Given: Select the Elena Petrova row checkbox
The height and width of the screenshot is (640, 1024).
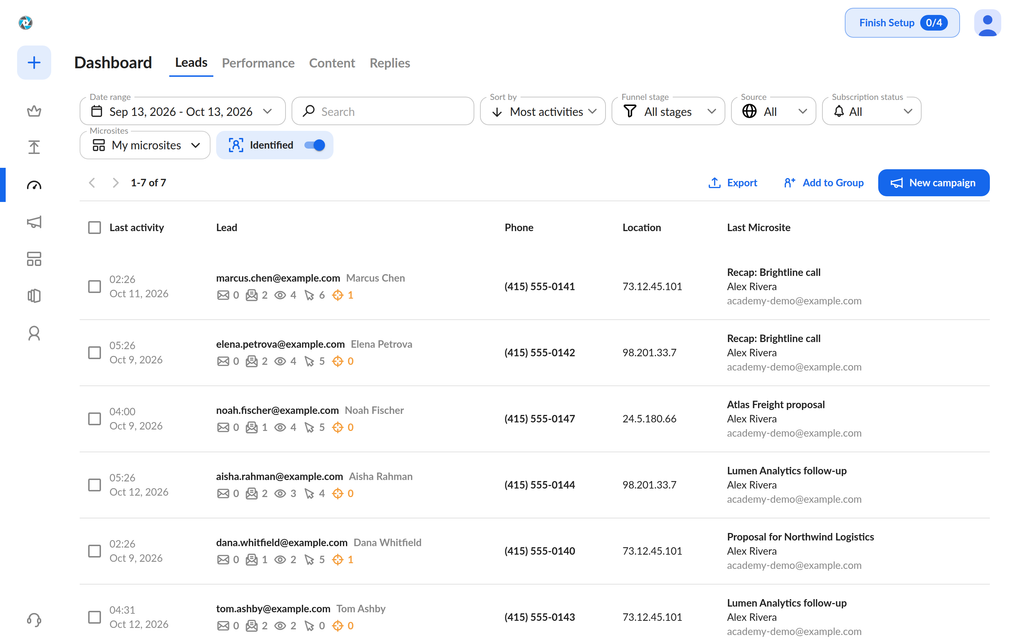Looking at the screenshot, I should pos(95,353).
